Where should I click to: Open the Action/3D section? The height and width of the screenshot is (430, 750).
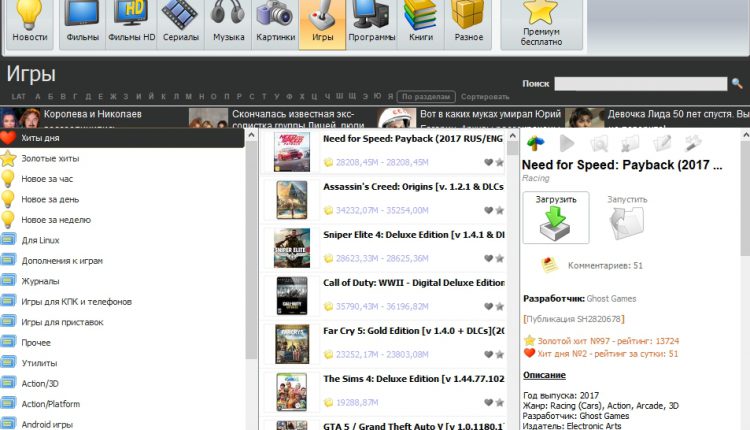(40, 384)
